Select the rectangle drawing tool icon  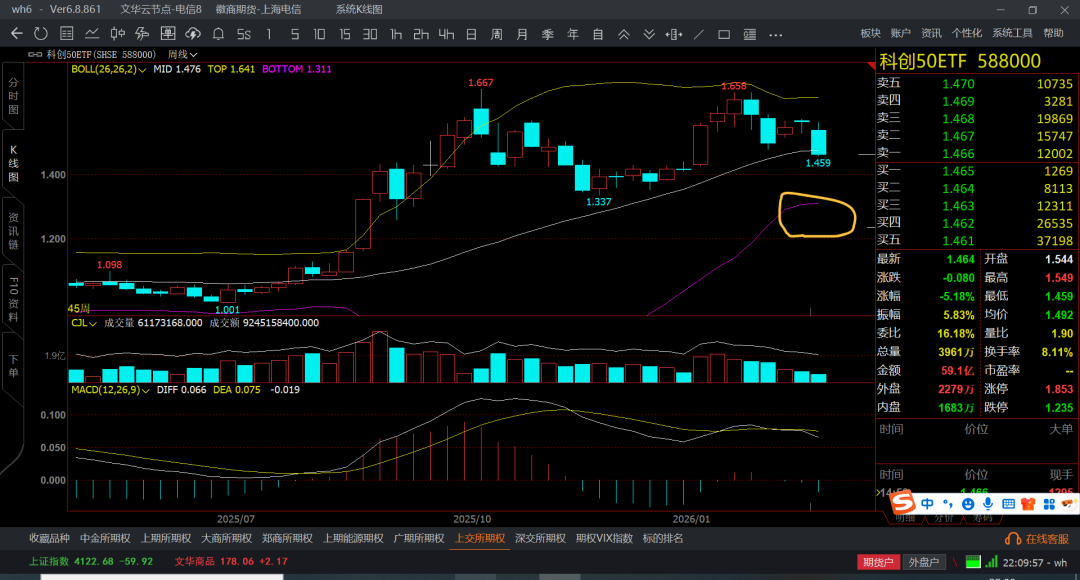coord(724,33)
